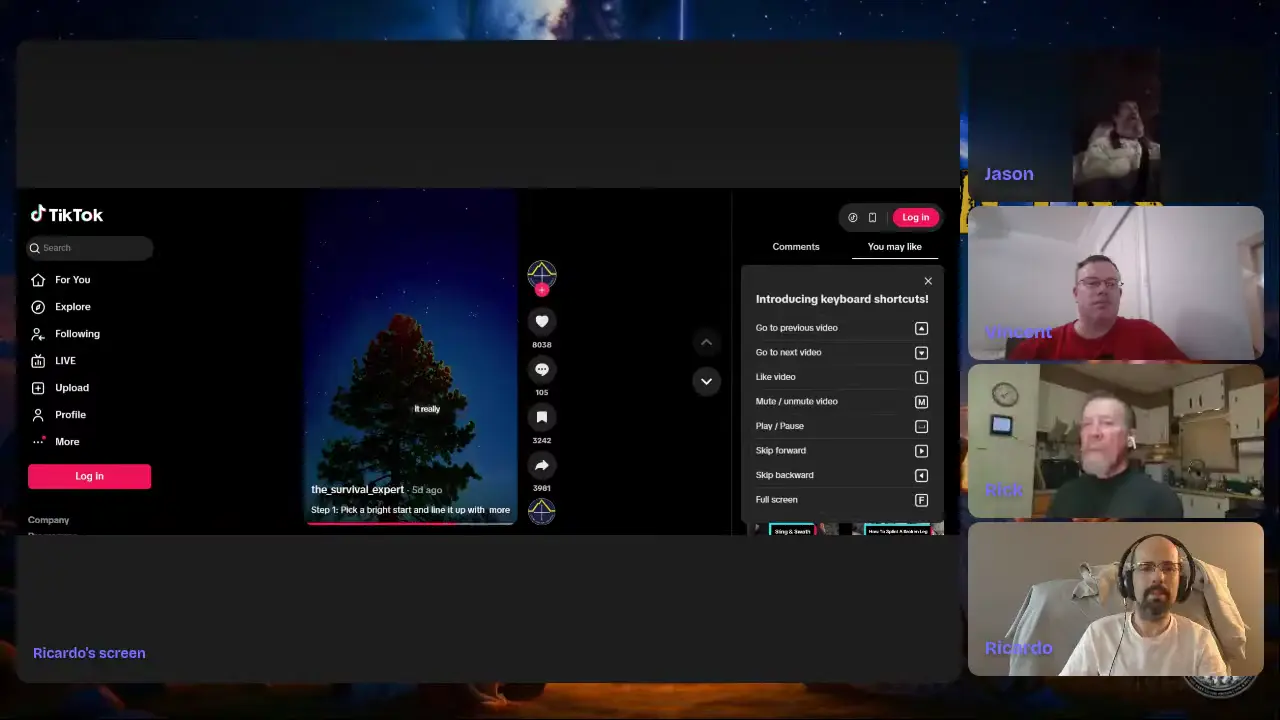Expand video caption with 'more'
1280x720 pixels.
point(499,510)
